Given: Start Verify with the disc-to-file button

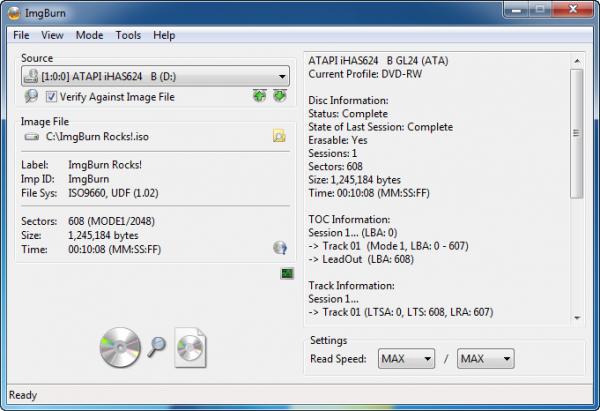Looking at the screenshot, I should tap(153, 347).
